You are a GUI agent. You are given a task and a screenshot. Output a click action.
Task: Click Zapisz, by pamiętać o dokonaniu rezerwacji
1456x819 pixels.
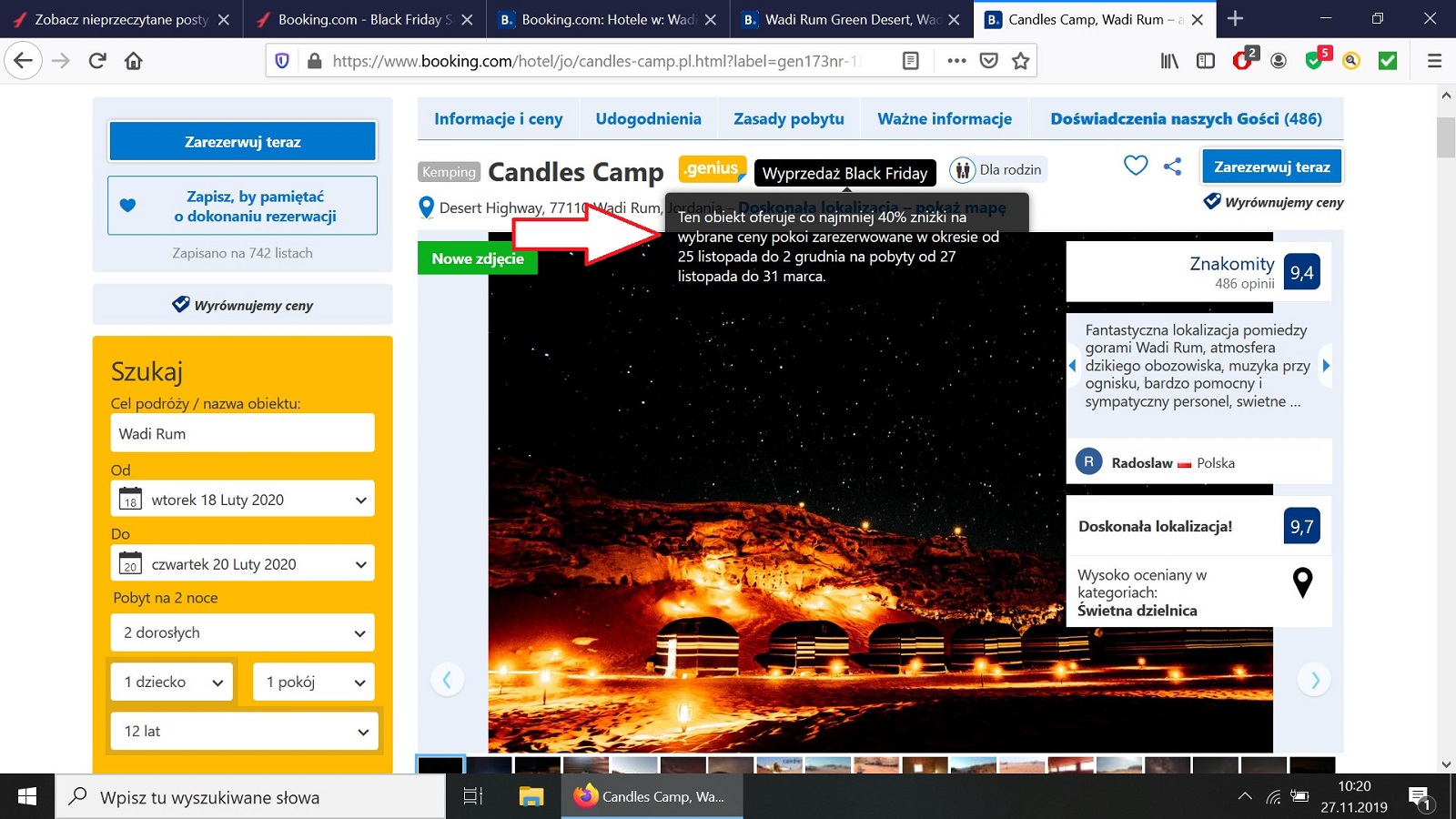(243, 206)
